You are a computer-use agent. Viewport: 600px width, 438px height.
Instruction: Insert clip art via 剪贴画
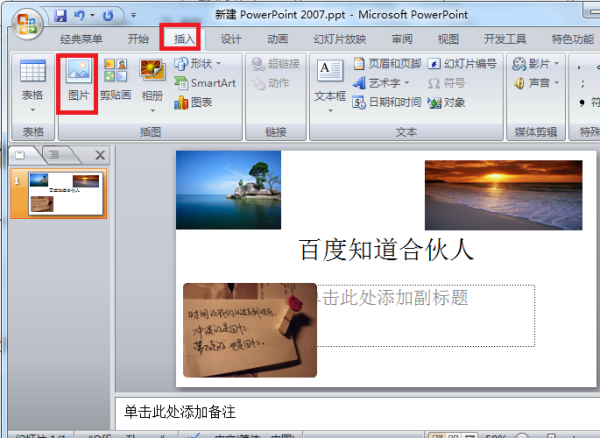coord(116,80)
